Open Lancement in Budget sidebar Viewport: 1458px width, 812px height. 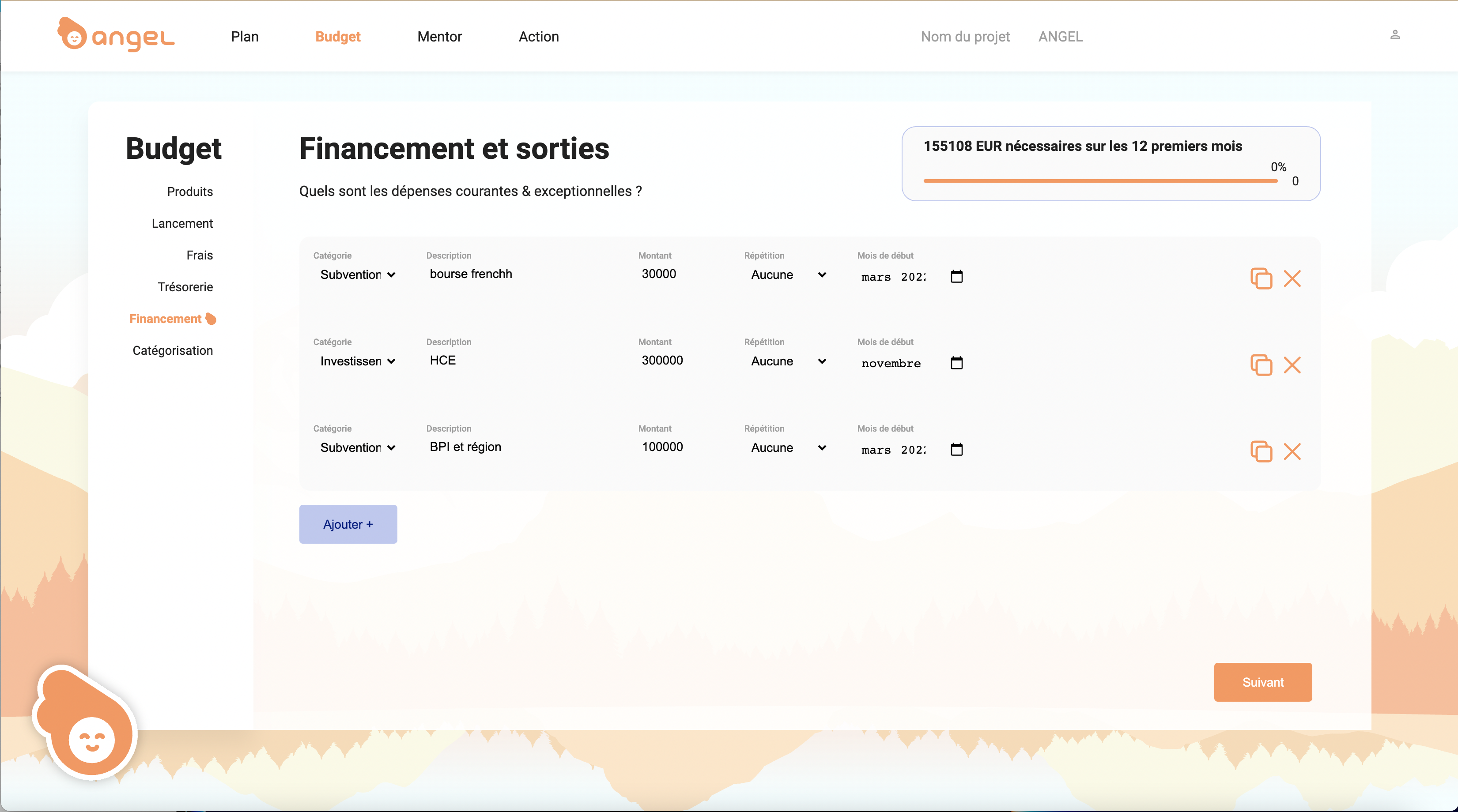[181, 223]
